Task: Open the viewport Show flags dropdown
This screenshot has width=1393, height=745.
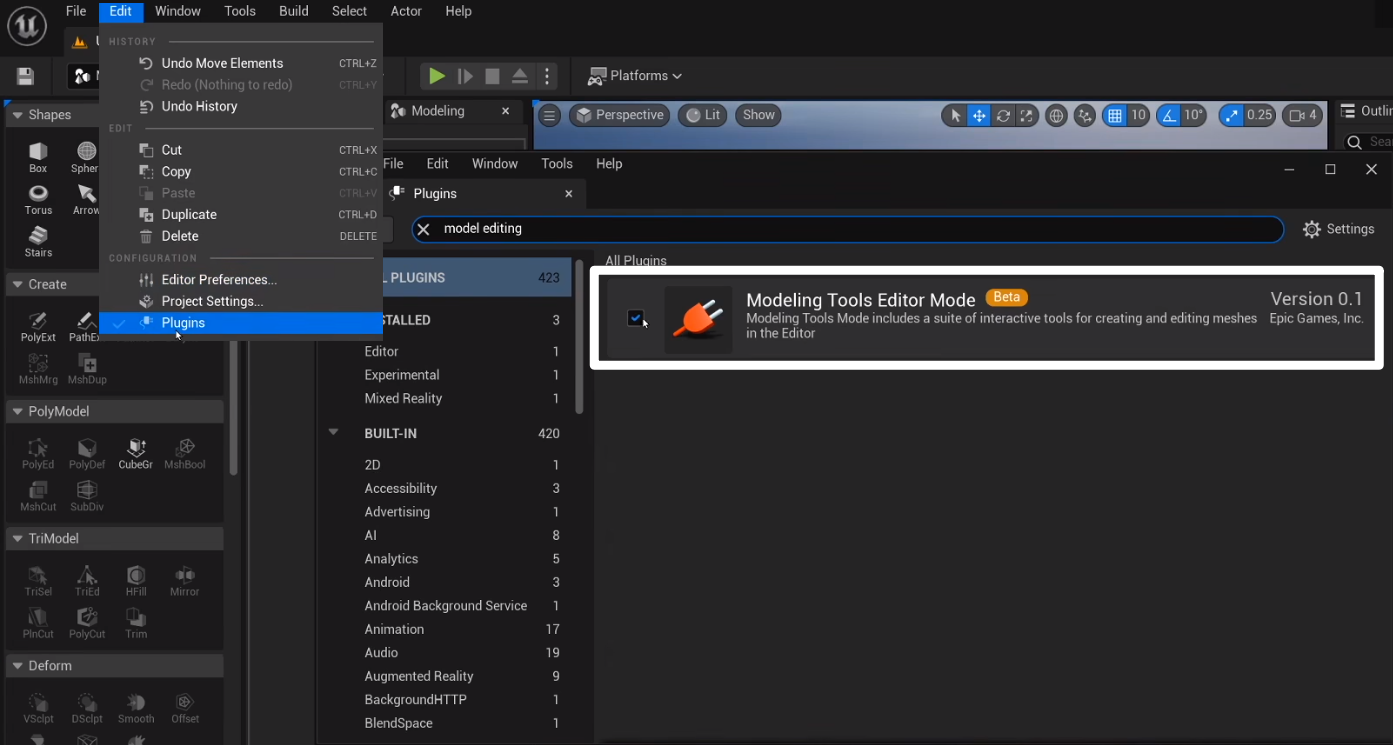Action: point(759,115)
